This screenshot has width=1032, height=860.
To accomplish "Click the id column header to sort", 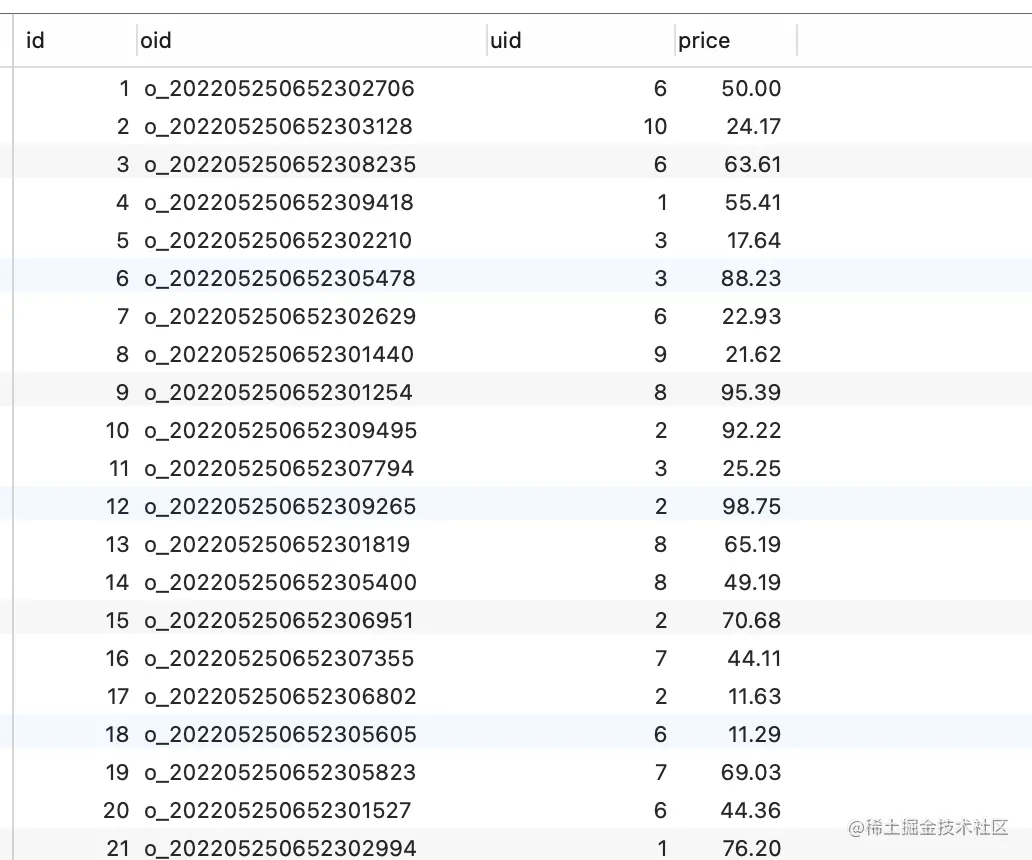I will 35,41.
